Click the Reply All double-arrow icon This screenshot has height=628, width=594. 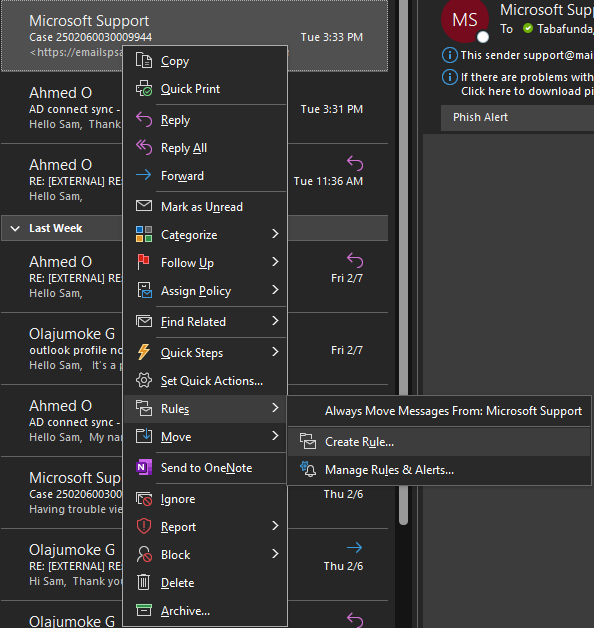[144, 147]
